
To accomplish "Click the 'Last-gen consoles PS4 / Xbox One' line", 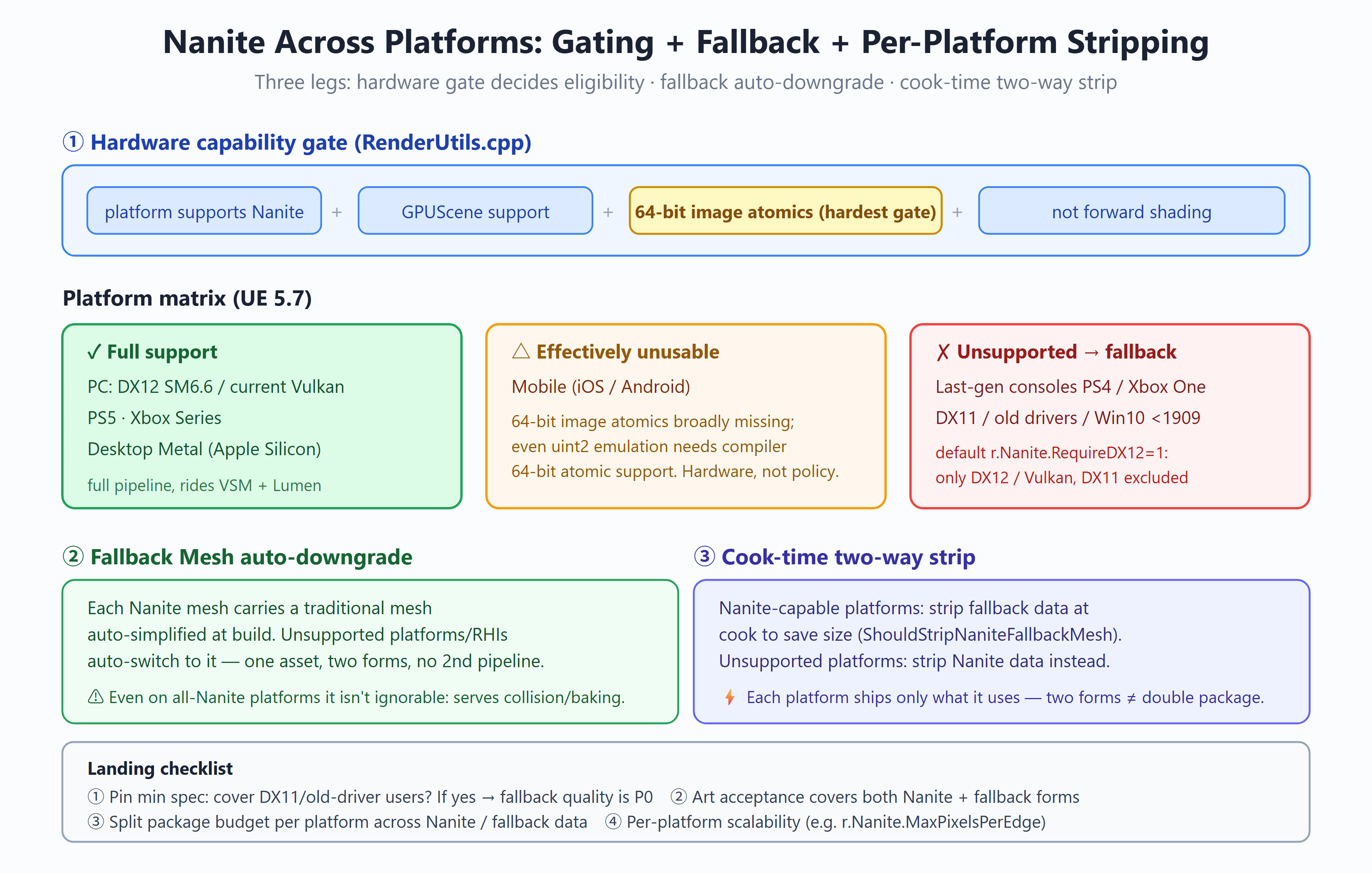I will [x=1071, y=386].
